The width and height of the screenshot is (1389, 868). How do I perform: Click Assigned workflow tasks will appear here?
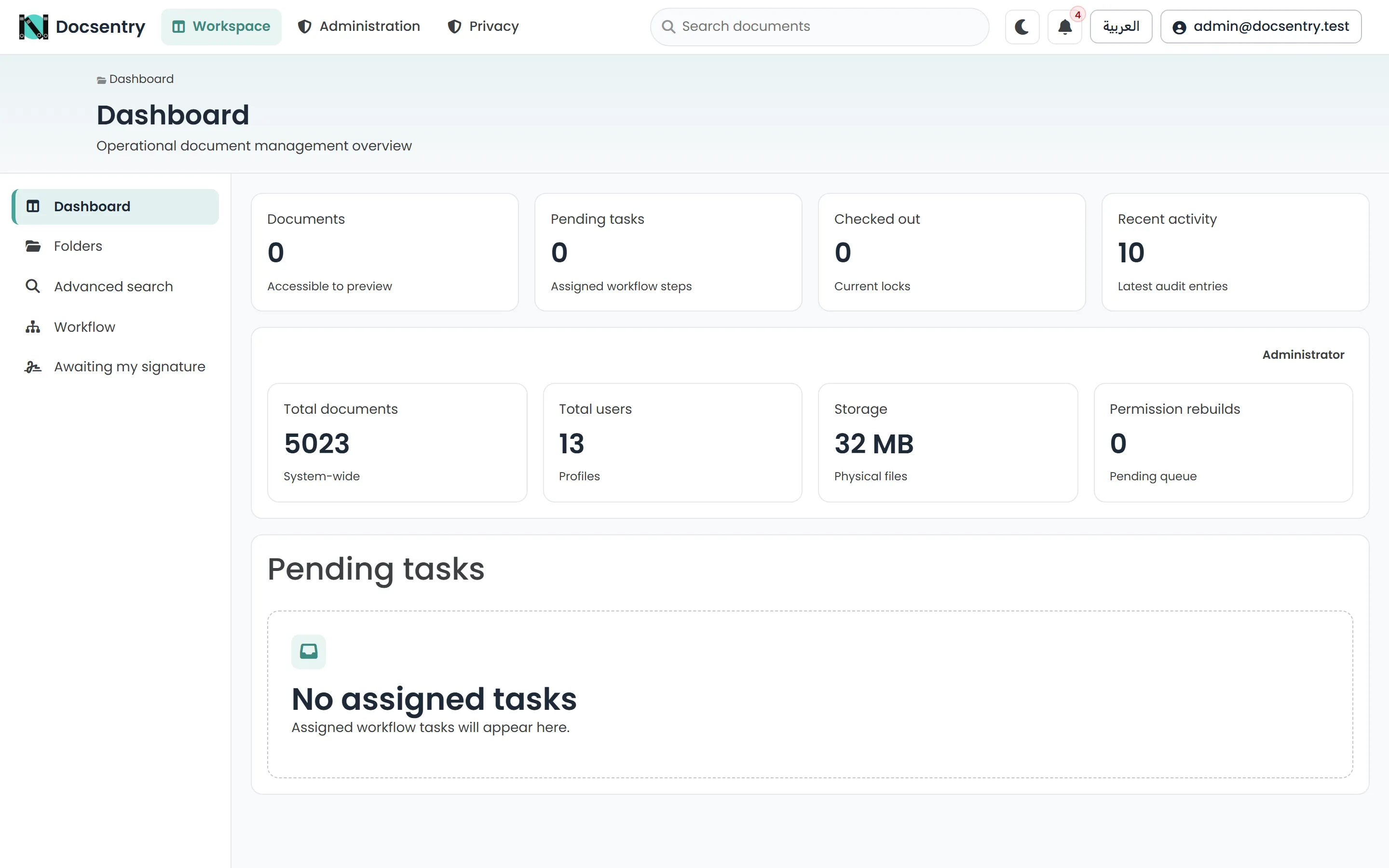(x=431, y=727)
